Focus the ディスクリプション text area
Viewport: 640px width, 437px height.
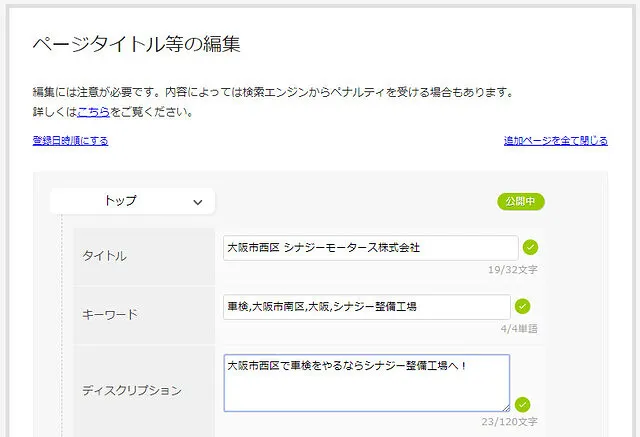click(x=367, y=383)
